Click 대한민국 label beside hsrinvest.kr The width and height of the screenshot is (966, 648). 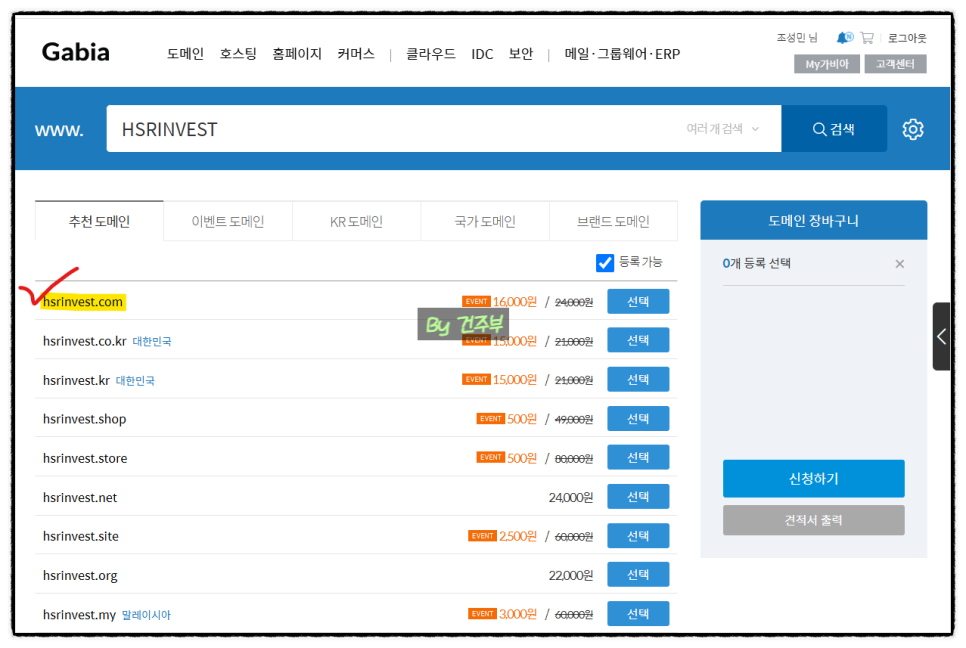pyautogui.click(x=135, y=381)
